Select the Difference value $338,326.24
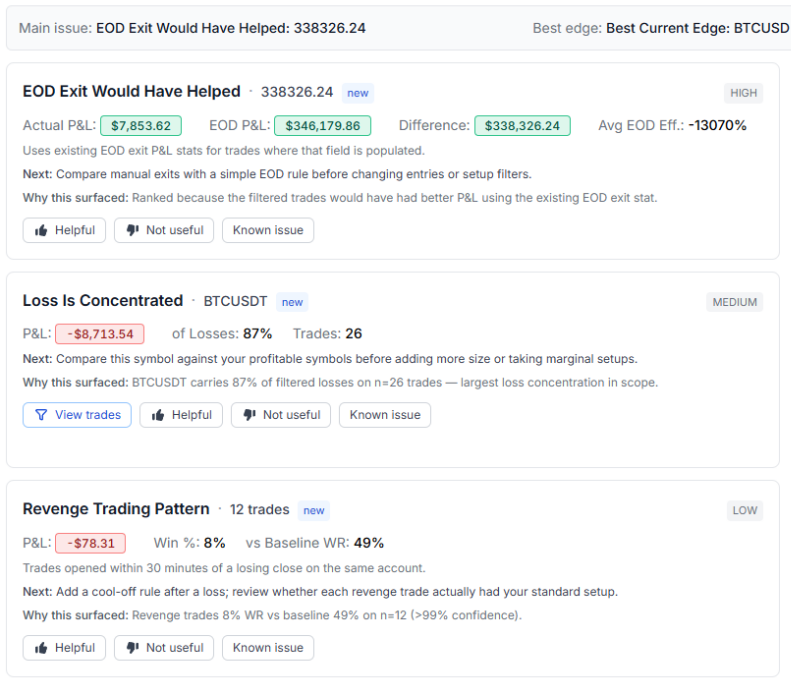The image size is (791, 683). point(522,126)
